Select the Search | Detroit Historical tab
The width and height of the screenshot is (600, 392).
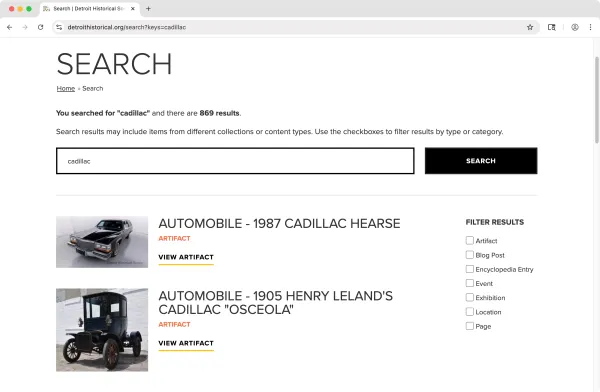coord(88,8)
